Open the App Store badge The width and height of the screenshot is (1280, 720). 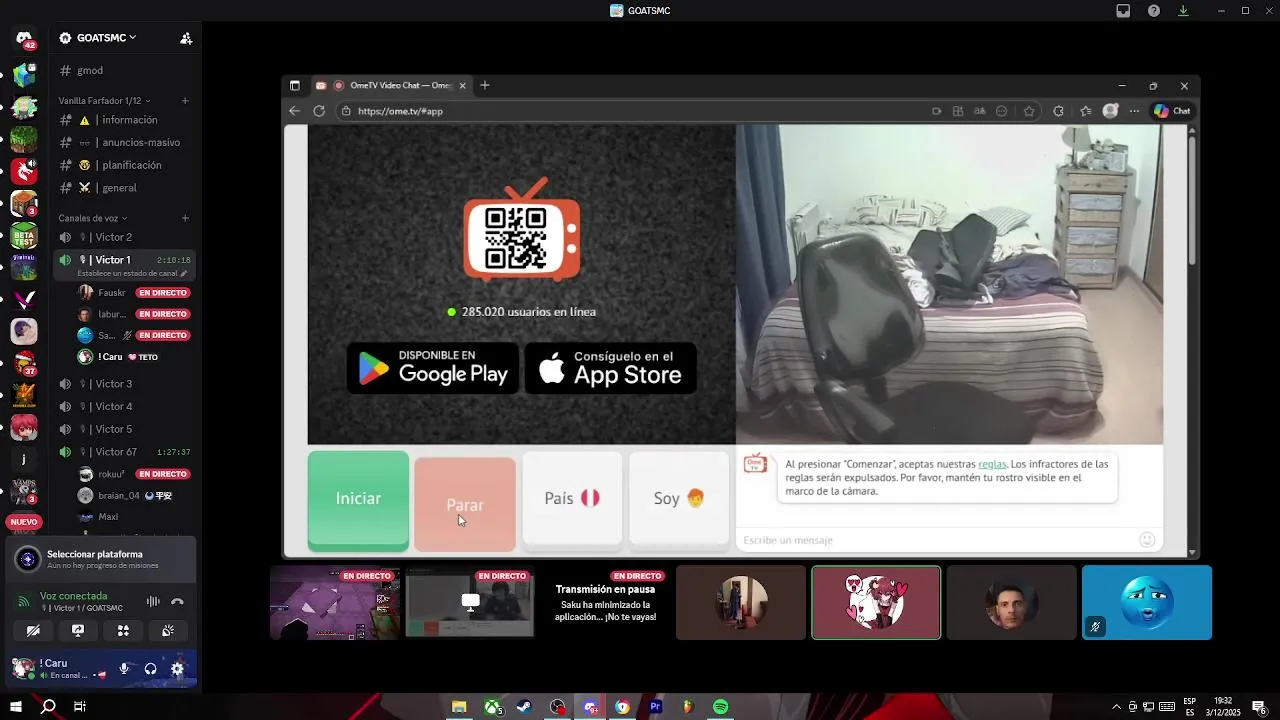coord(611,368)
